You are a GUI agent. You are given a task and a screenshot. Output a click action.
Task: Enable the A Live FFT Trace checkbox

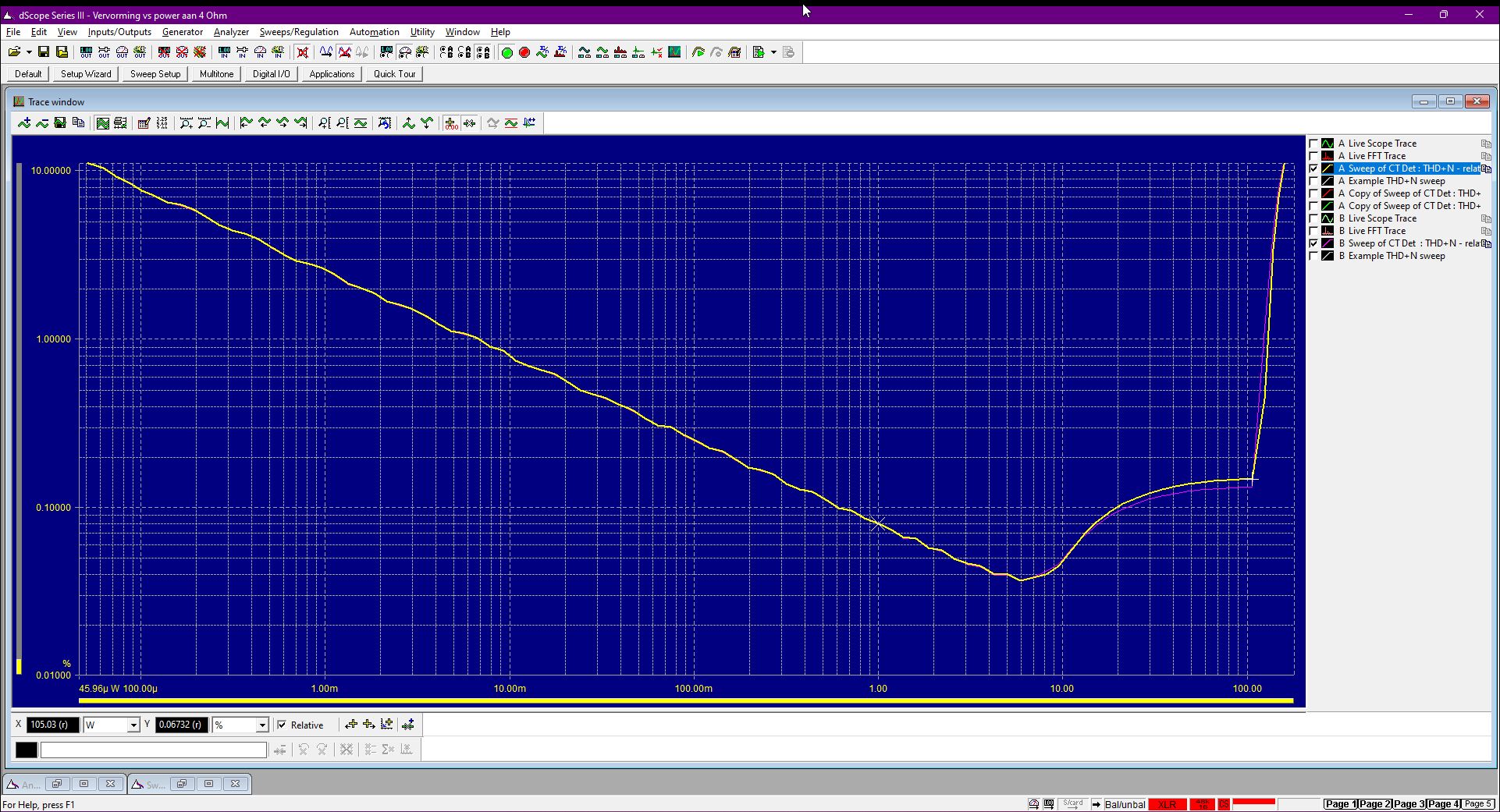click(1313, 156)
